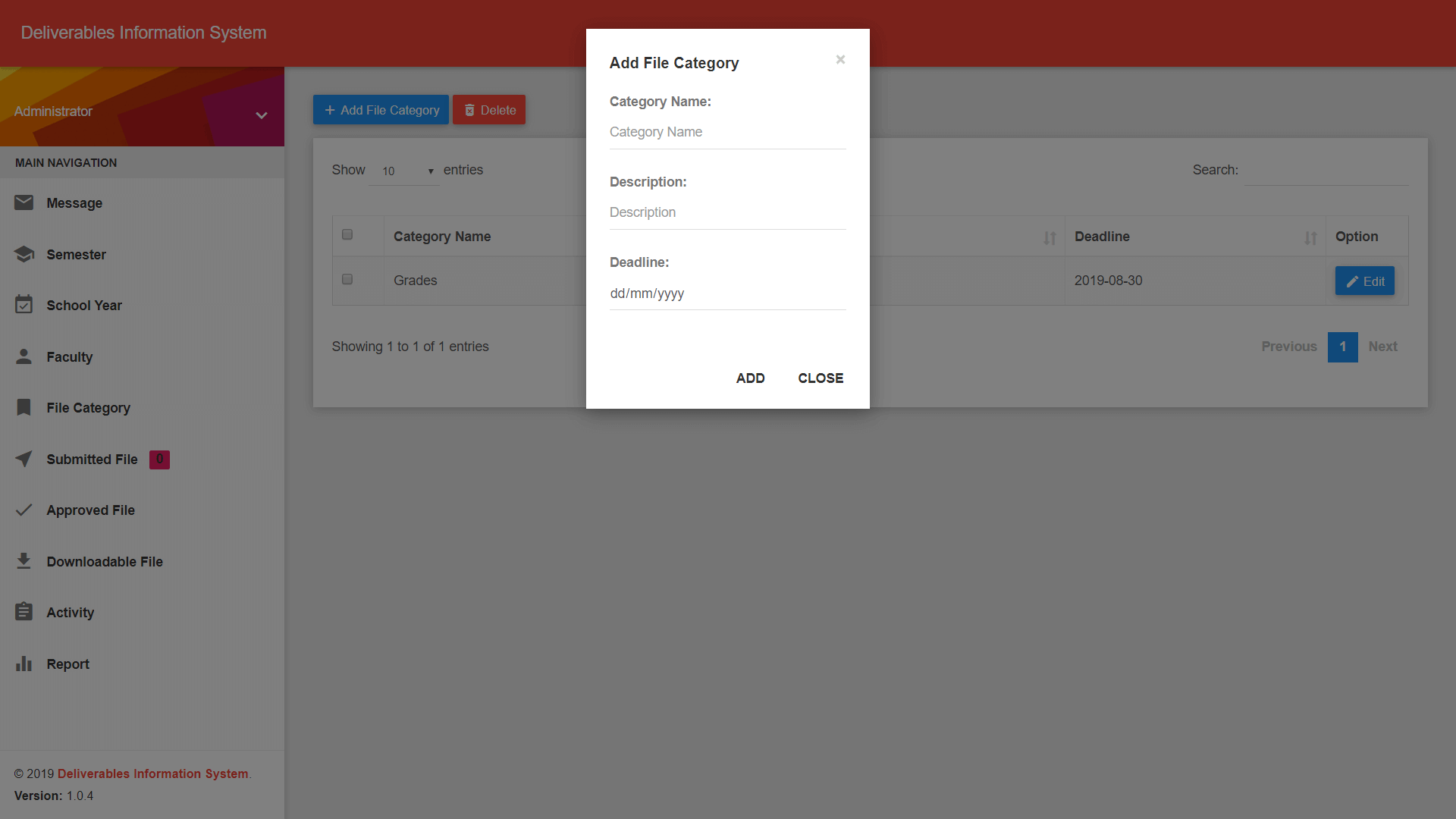Go to Previous page

(x=1289, y=347)
